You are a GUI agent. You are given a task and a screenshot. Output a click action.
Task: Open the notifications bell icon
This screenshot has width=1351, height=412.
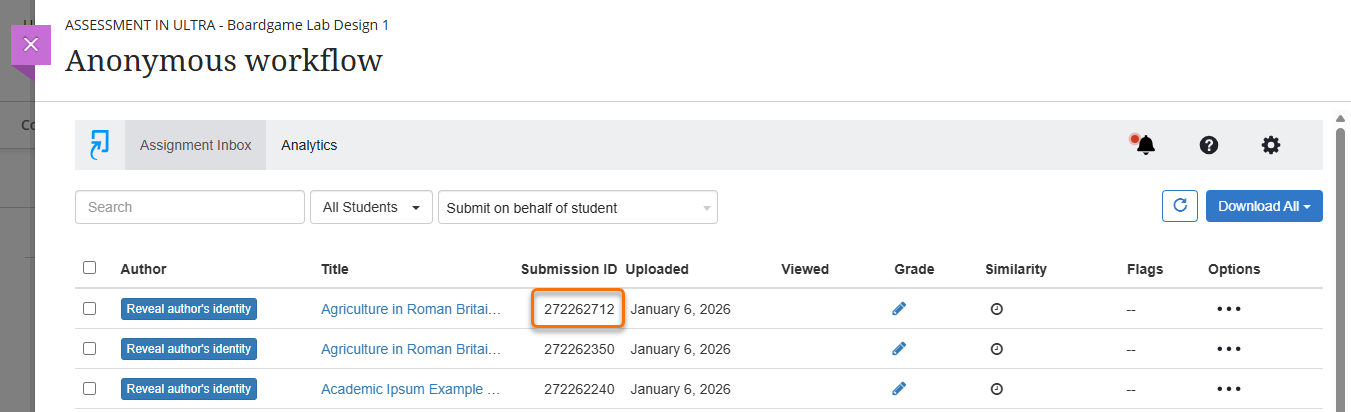pyautogui.click(x=1145, y=145)
